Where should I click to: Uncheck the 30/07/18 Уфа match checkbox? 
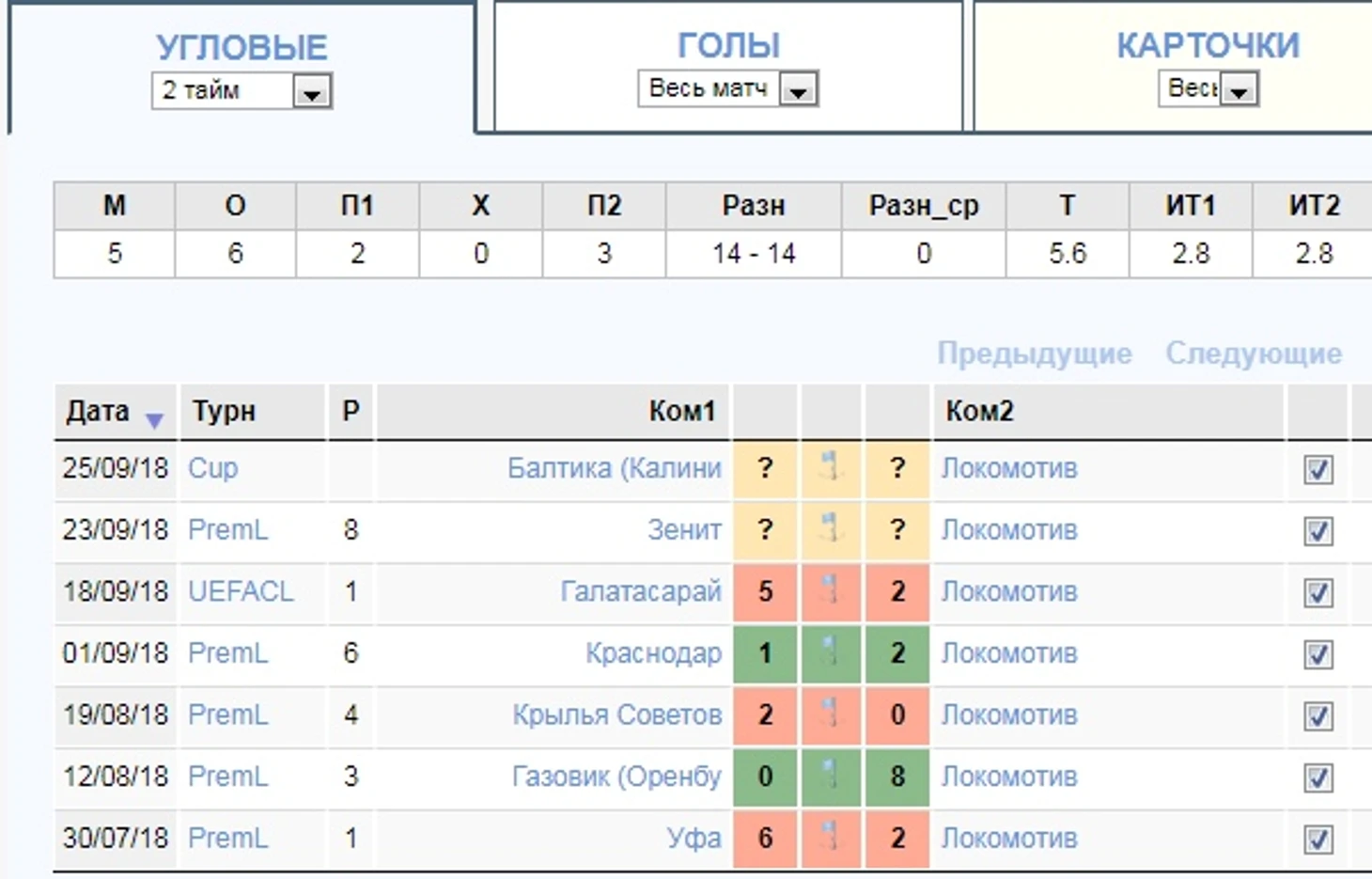(x=1318, y=839)
